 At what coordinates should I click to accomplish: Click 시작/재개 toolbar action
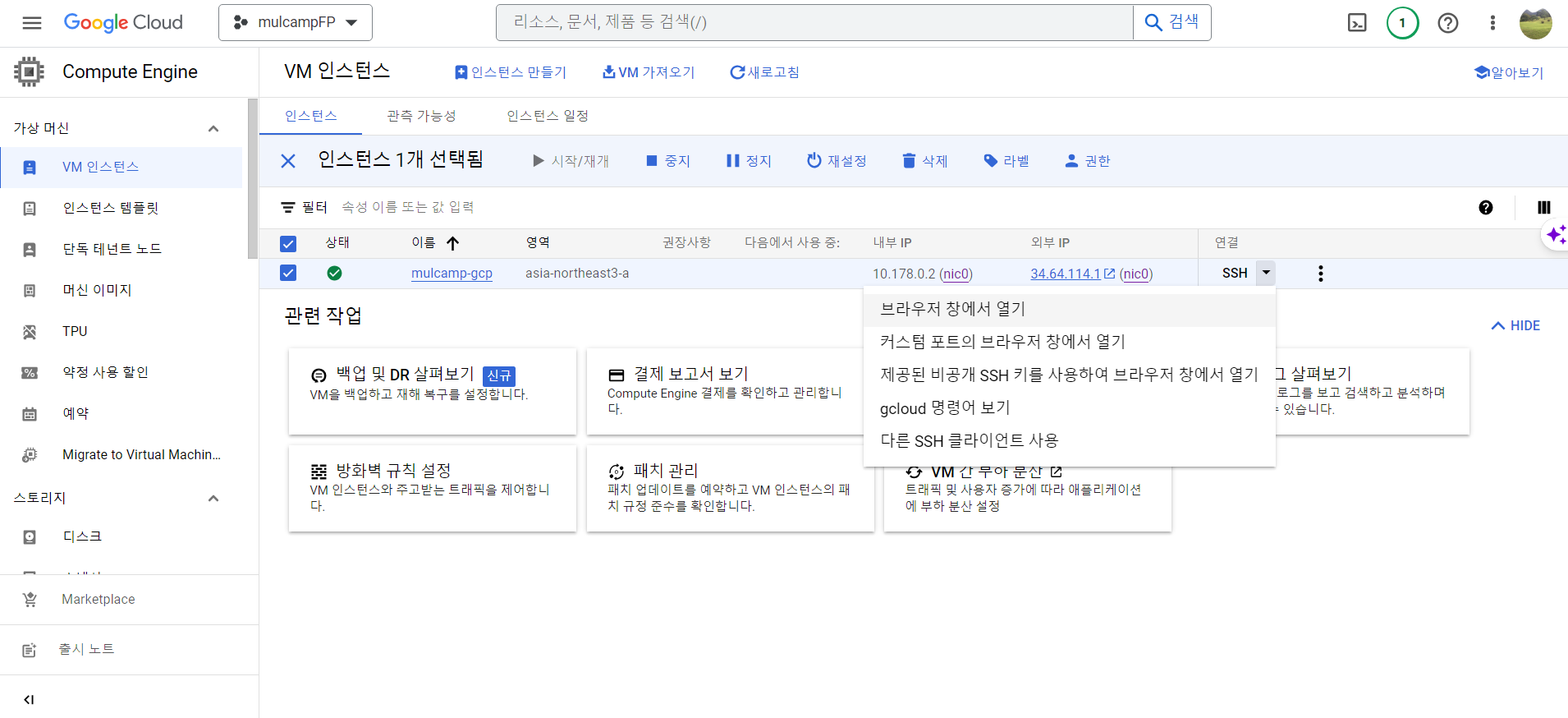[x=571, y=161]
